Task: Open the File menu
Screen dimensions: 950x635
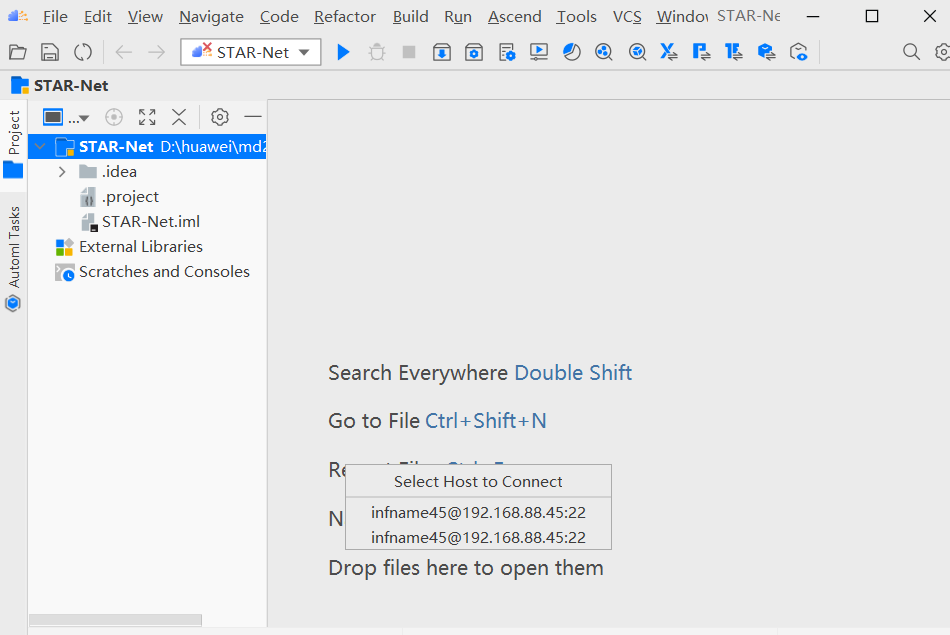Action: (55, 16)
